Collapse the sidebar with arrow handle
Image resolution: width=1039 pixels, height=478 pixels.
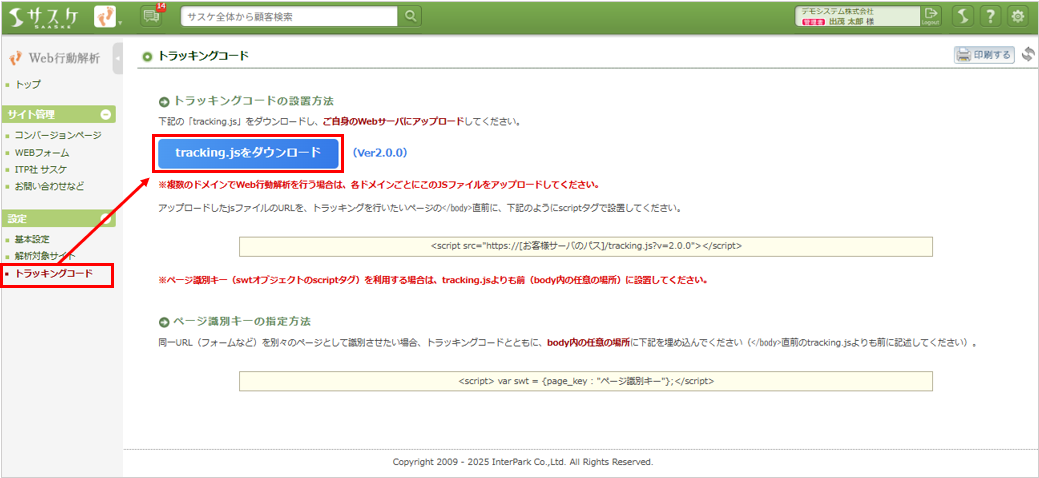[117, 59]
